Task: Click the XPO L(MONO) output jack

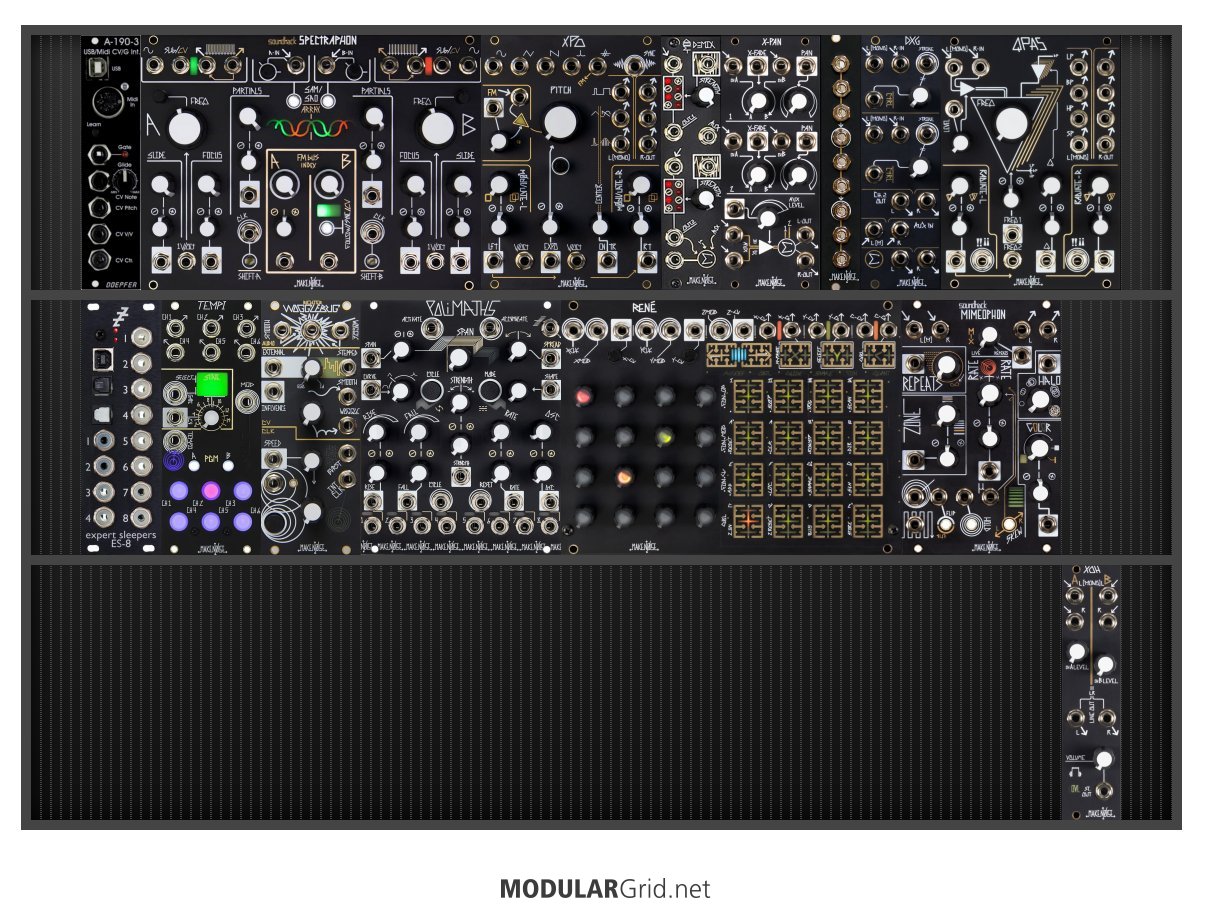Action: coord(622,143)
